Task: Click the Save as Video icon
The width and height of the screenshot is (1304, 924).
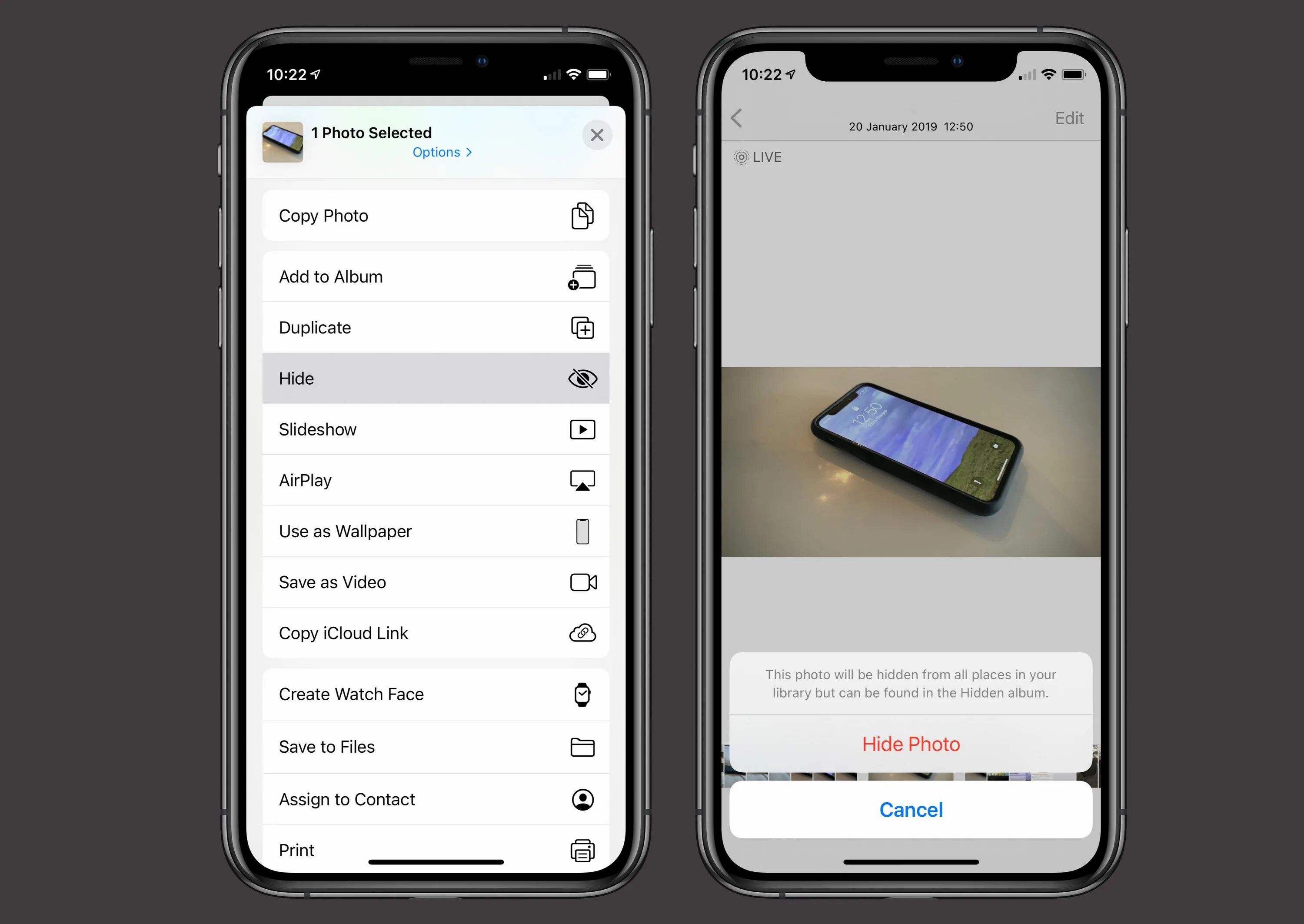Action: point(582,582)
